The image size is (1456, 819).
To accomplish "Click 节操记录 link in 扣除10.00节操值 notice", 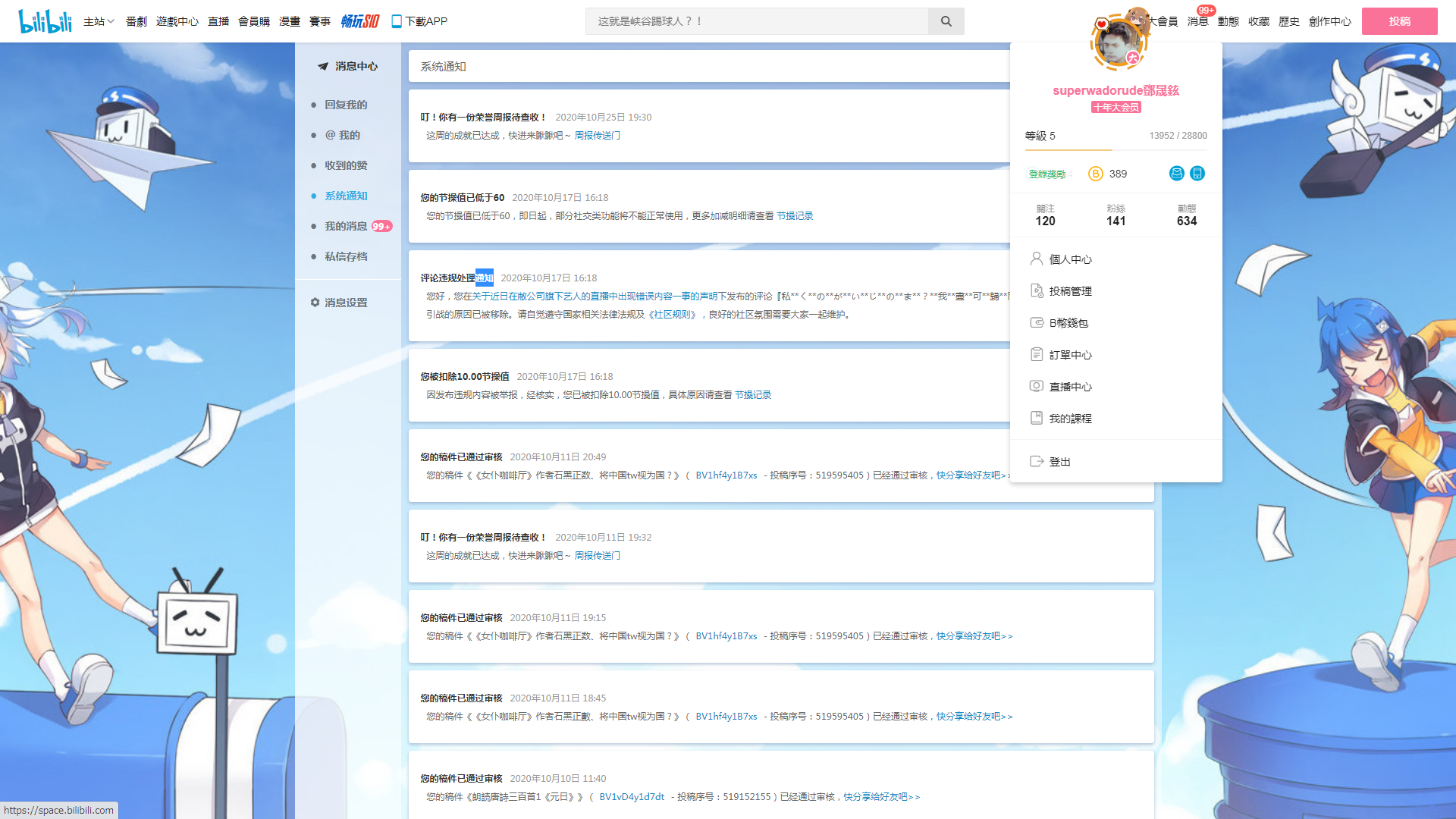I will tap(753, 394).
